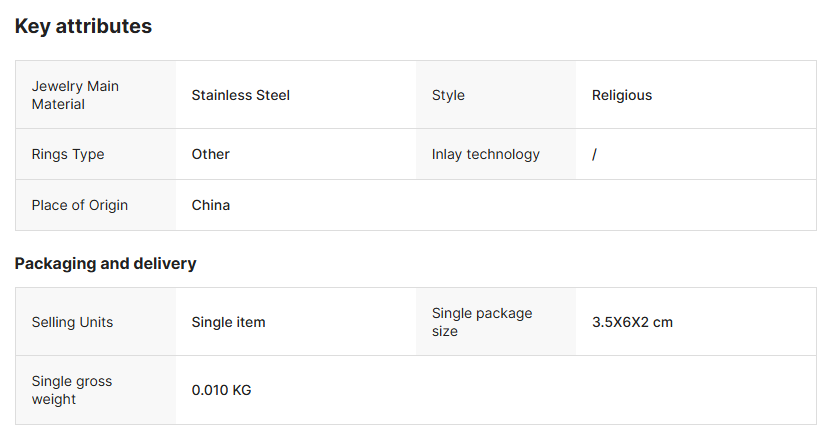Select the Selling Units label
Screen dimensions: 819x432
click(x=72, y=322)
